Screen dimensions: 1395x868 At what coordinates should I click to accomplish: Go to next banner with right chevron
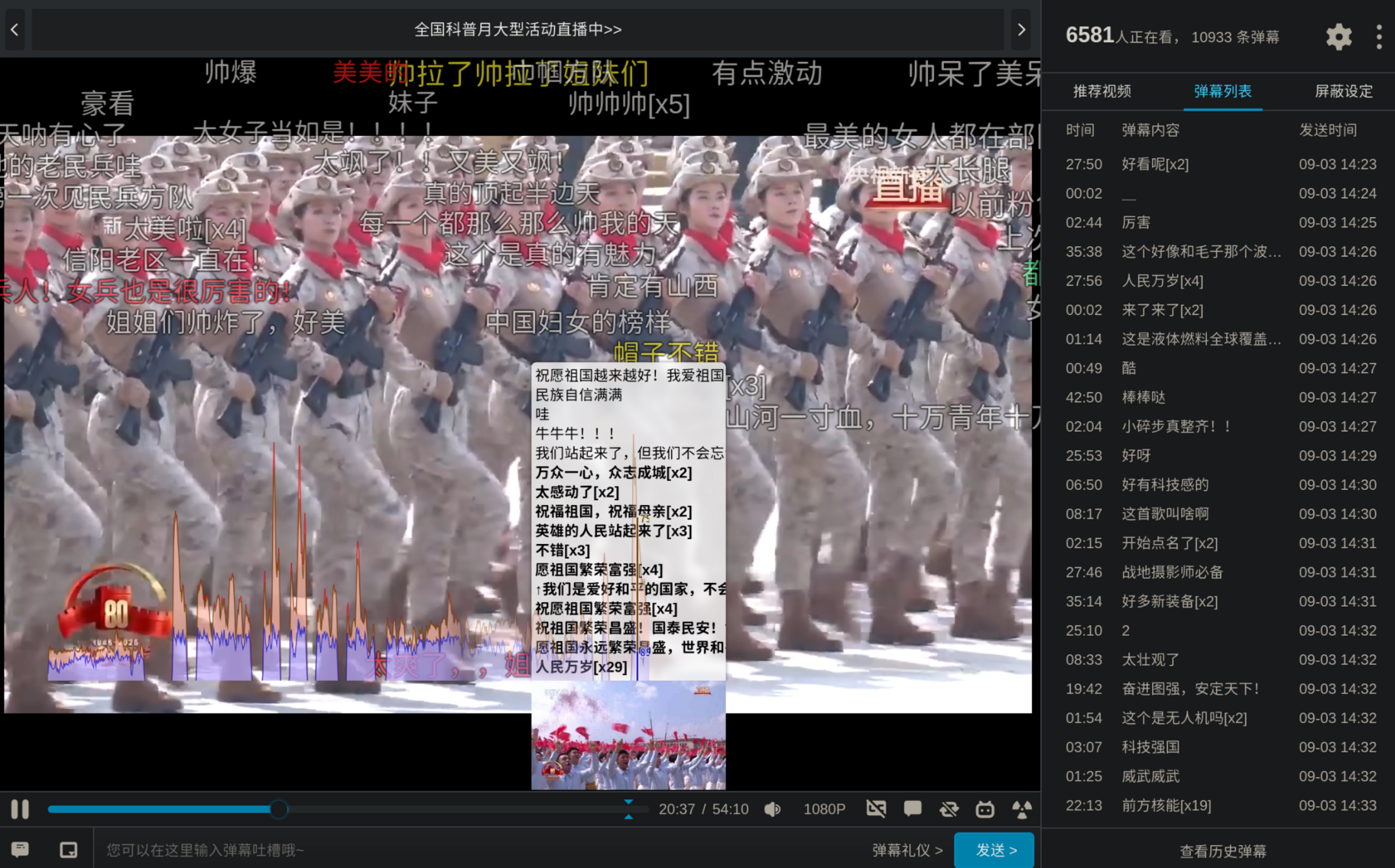click(x=1021, y=30)
